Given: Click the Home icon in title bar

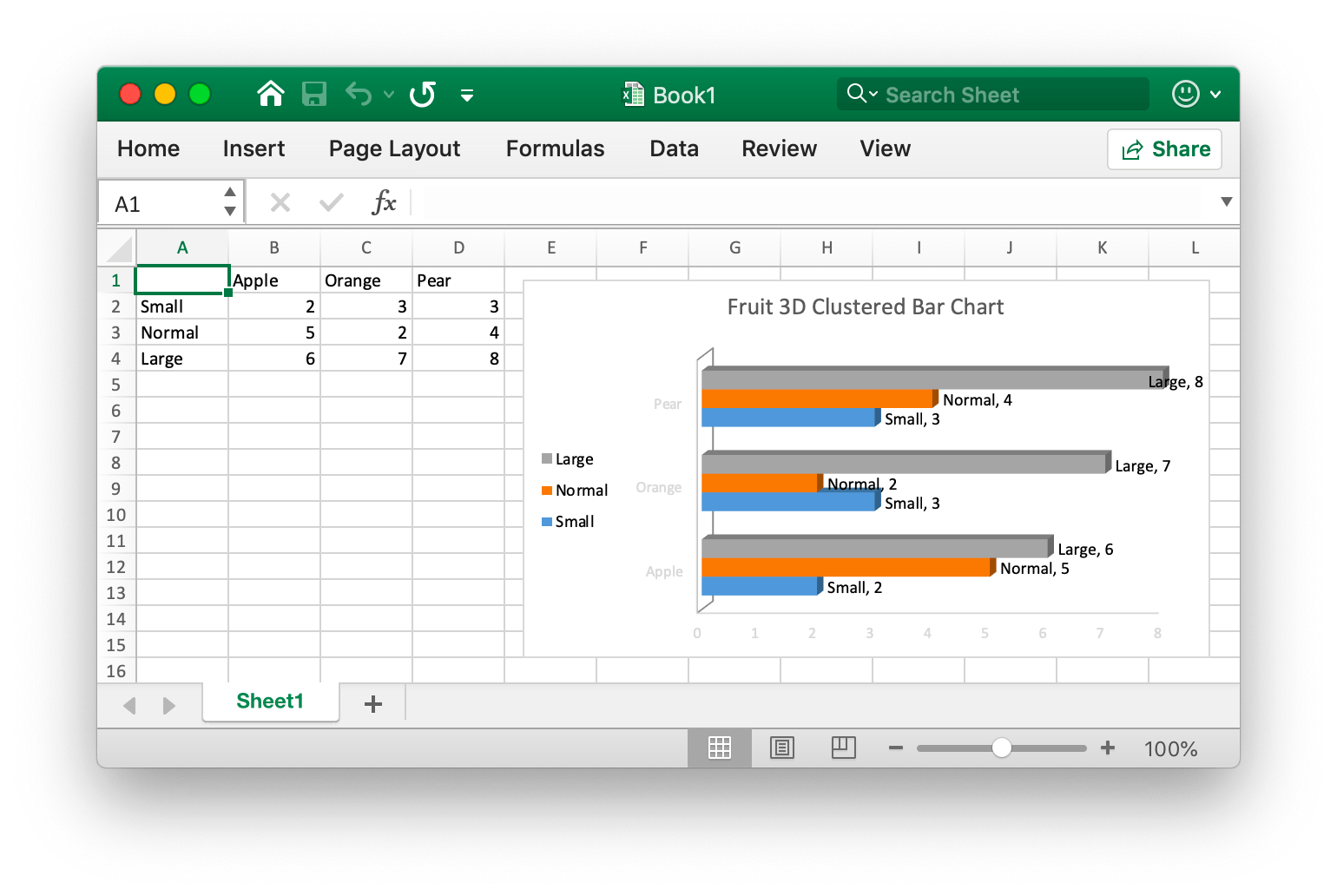Looking at the screenshot, I should [x=271, y=94].
